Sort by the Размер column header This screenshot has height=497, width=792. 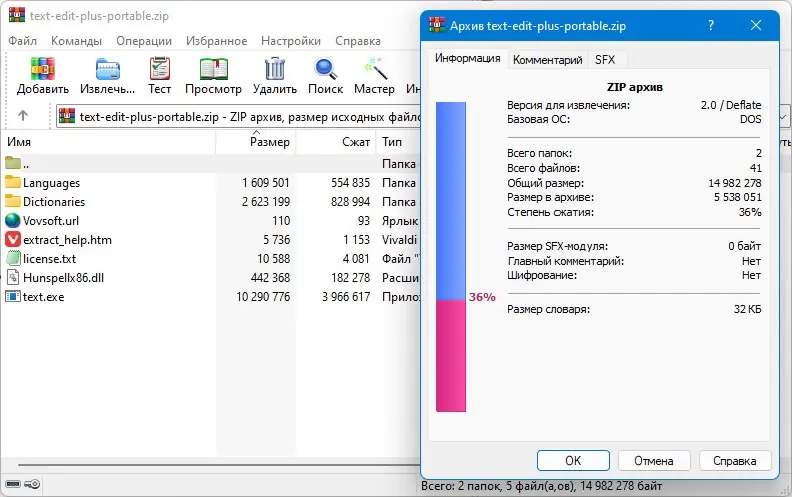[256, 142]
